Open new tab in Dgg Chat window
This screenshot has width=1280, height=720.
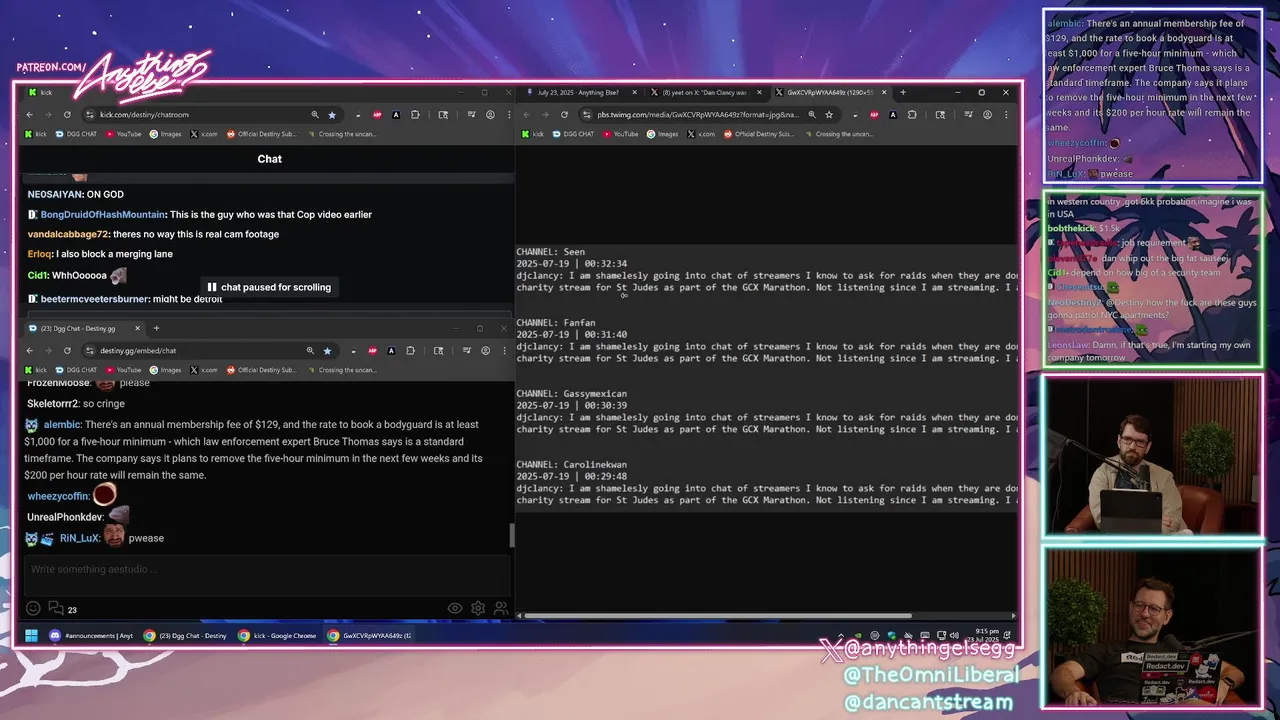(x=156, y=328)
